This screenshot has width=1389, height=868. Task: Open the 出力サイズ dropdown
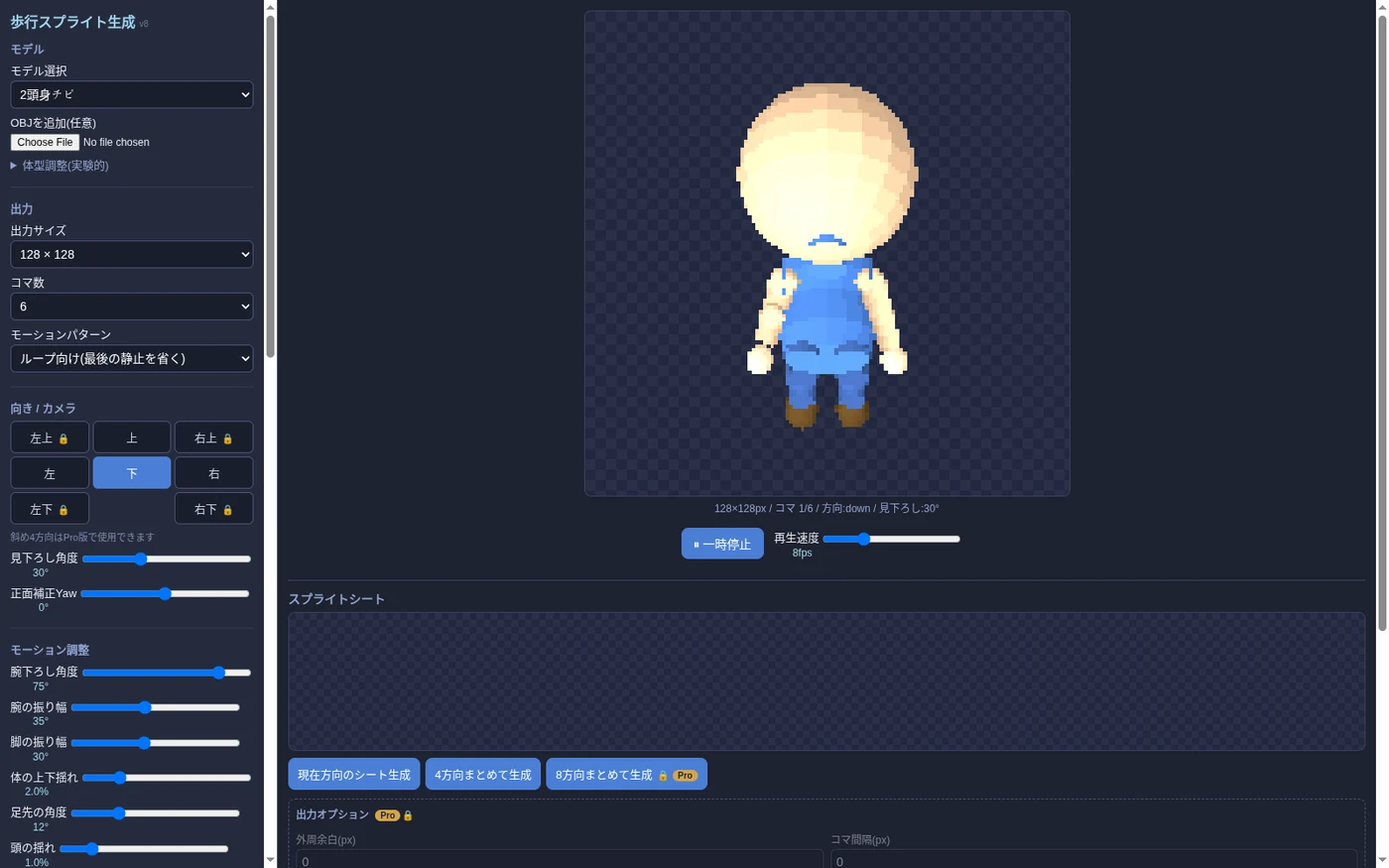click(132, 254)
